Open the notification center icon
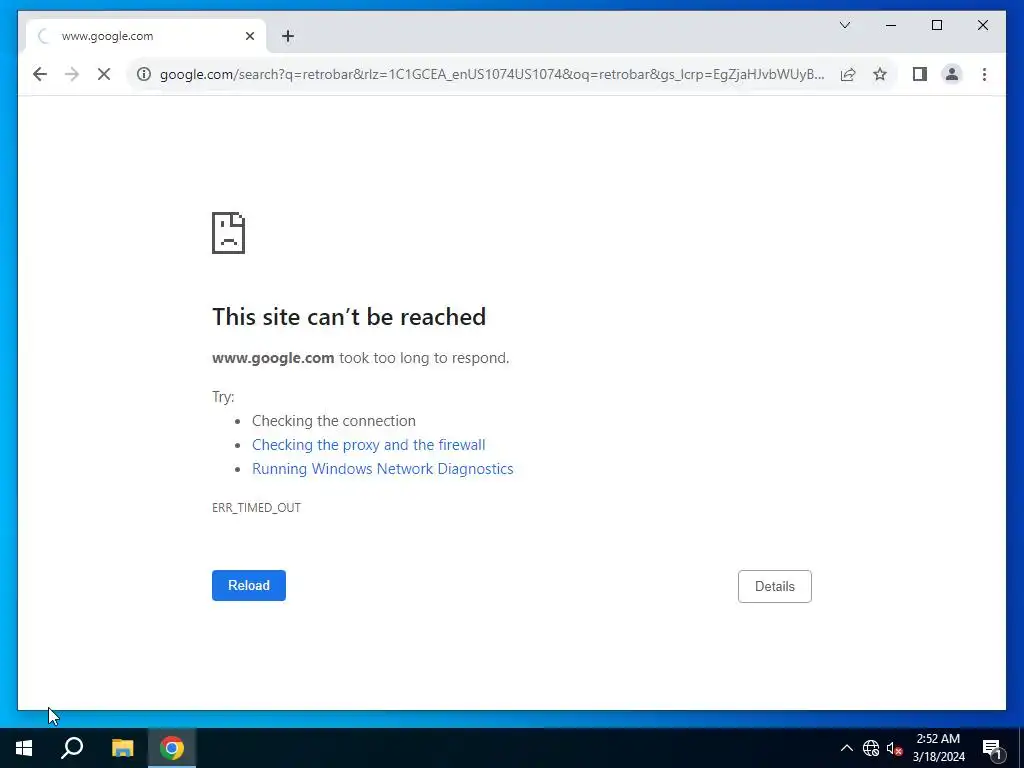 [993, 748]
